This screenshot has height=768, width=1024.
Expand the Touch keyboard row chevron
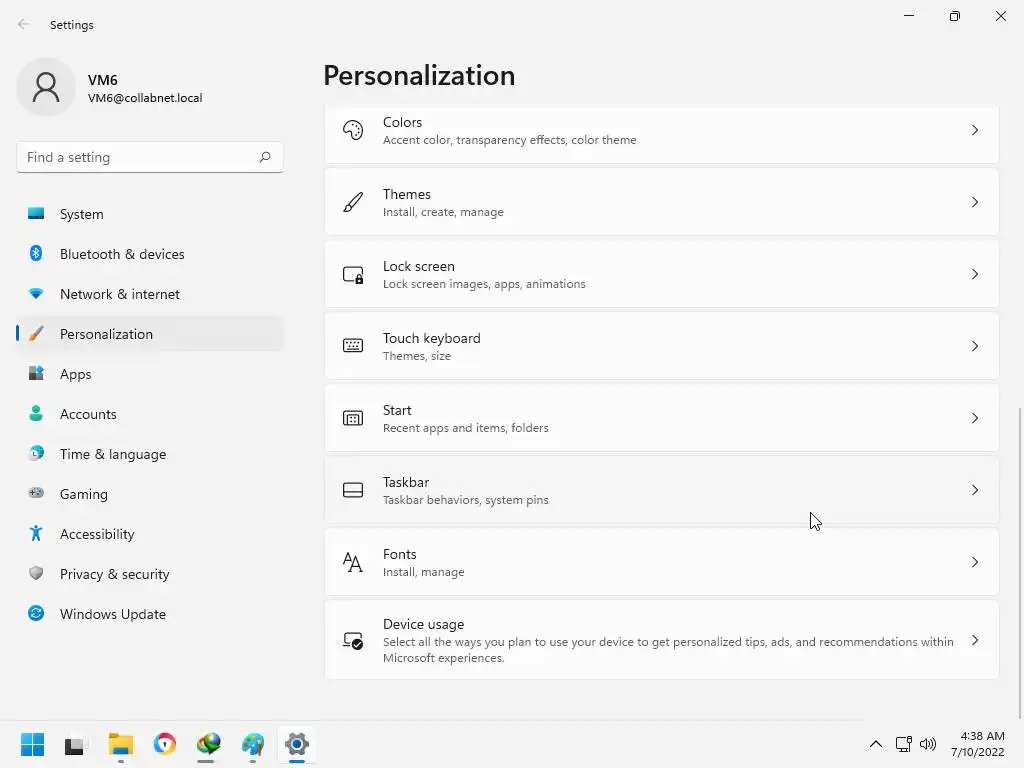[974, 346]
